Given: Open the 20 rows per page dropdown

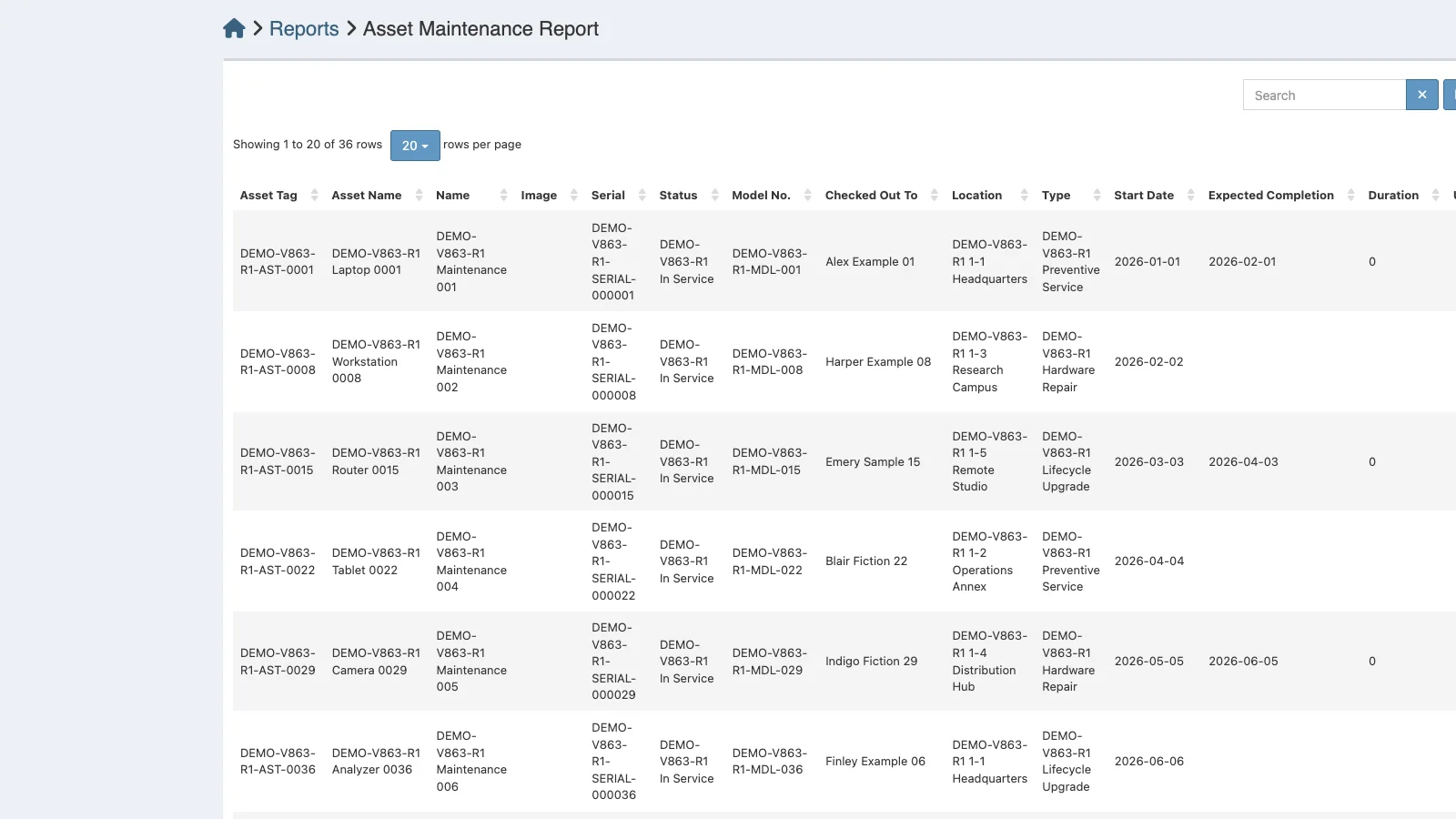Looking at the screenshot, I should [415, 146].
